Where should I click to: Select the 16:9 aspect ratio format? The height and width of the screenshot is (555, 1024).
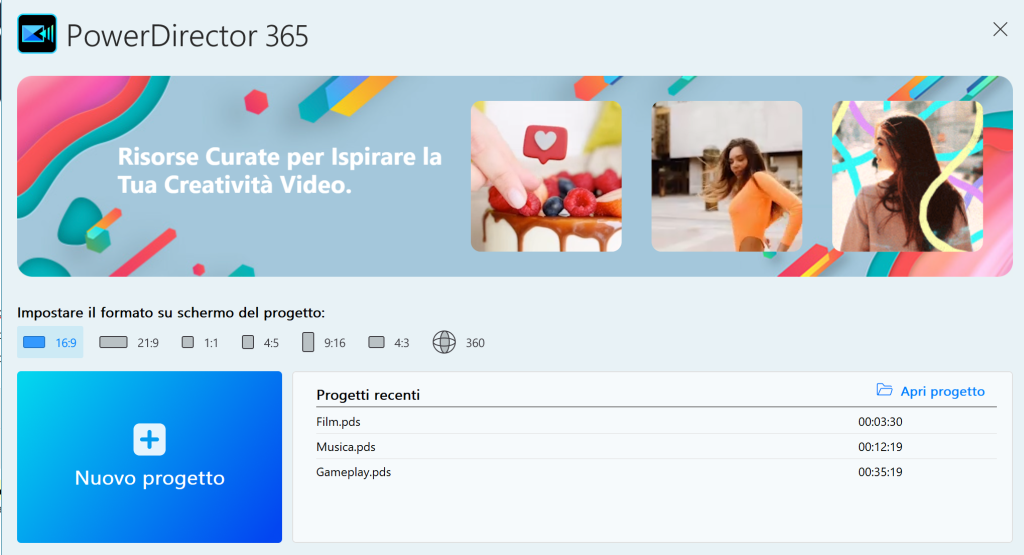50,343
